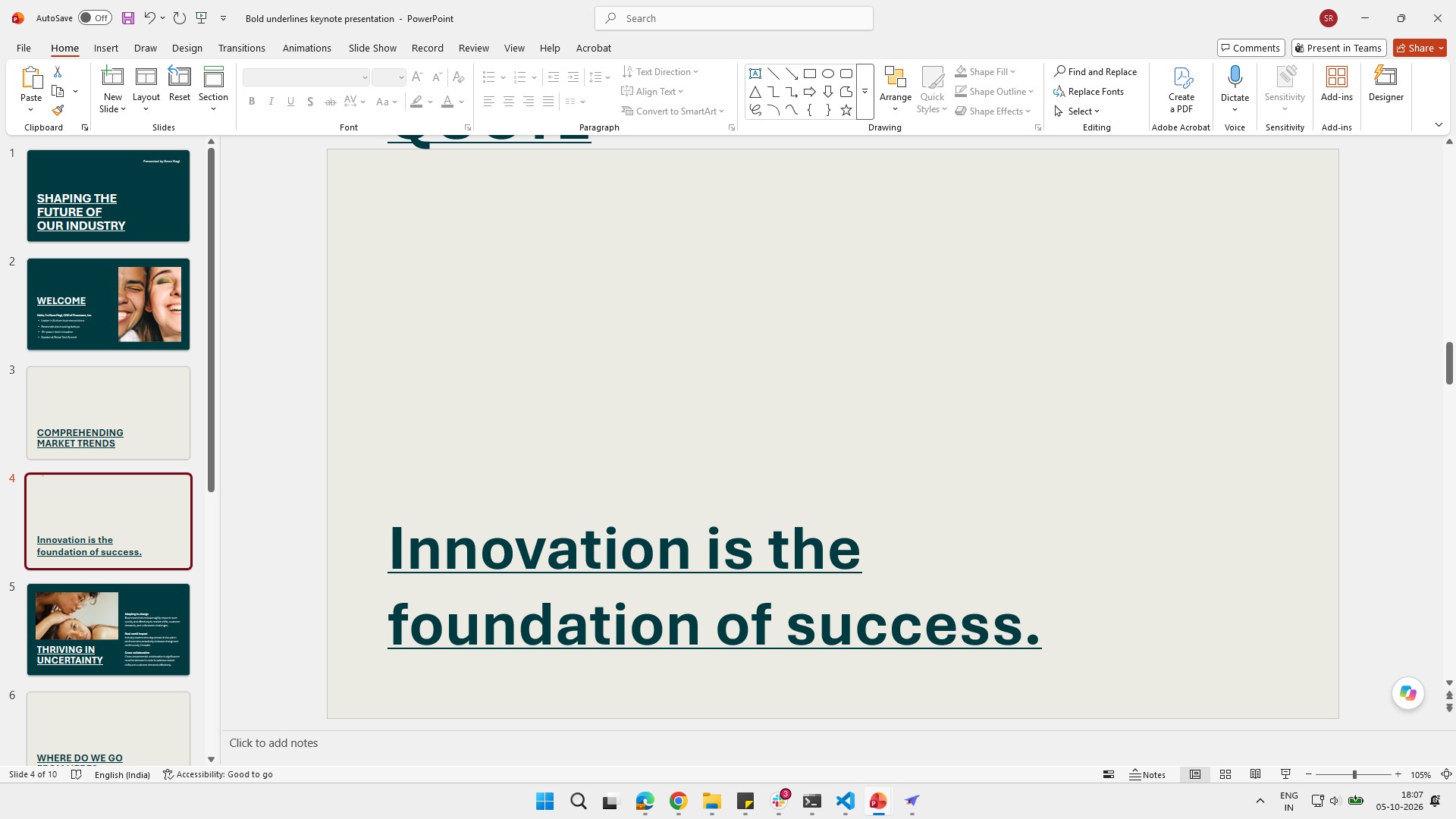The image size is (1456, 819).
Task: Switch to Slide Sorter view icon
Action: (1225, 774)
